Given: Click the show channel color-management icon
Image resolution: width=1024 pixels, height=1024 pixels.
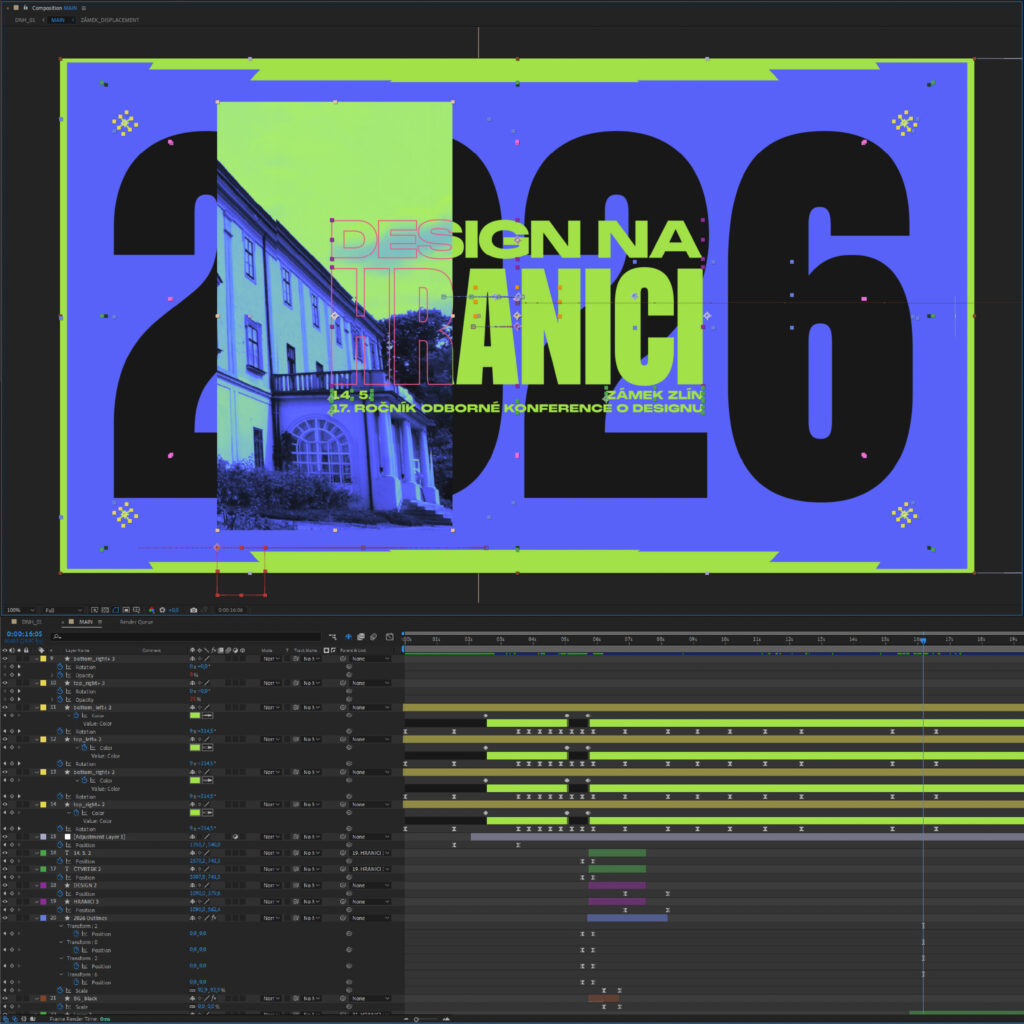Looking at the screenshot, I should (152, 610).
